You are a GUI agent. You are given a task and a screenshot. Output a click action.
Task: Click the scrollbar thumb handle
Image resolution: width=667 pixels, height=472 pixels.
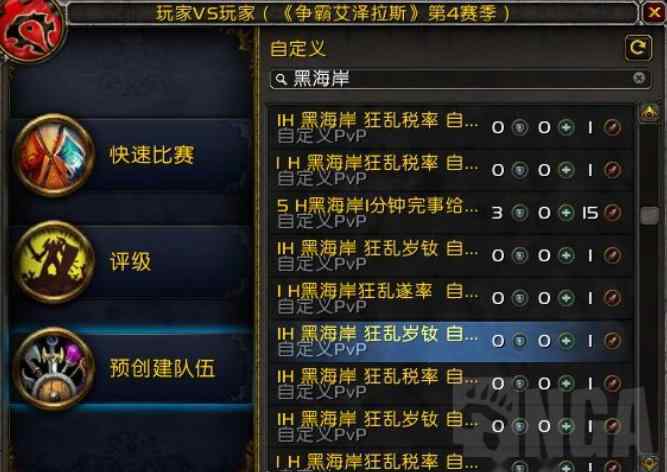tap(649, 215)
